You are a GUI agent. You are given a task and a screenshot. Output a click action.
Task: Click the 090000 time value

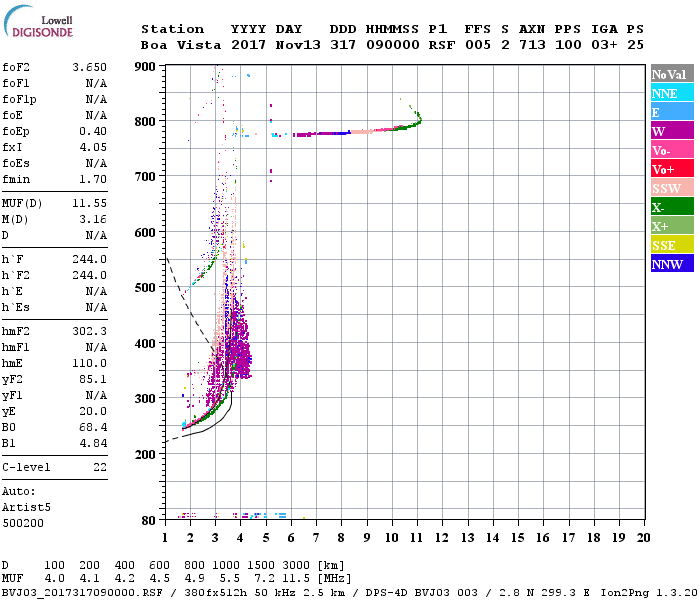(393, 45)
